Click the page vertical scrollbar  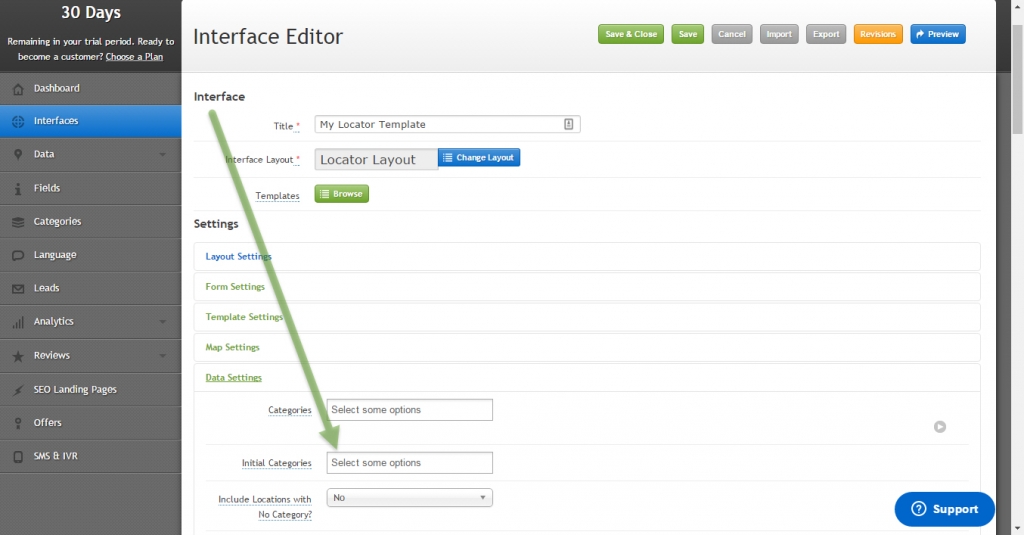(1017, 267)
